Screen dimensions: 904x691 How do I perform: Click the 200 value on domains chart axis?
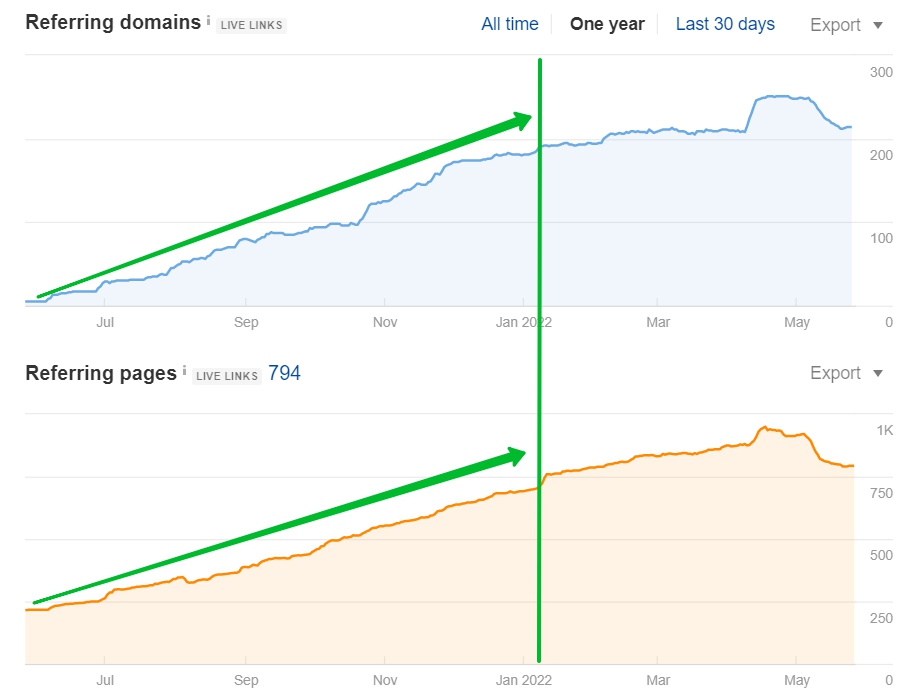(x=881, y=156)
